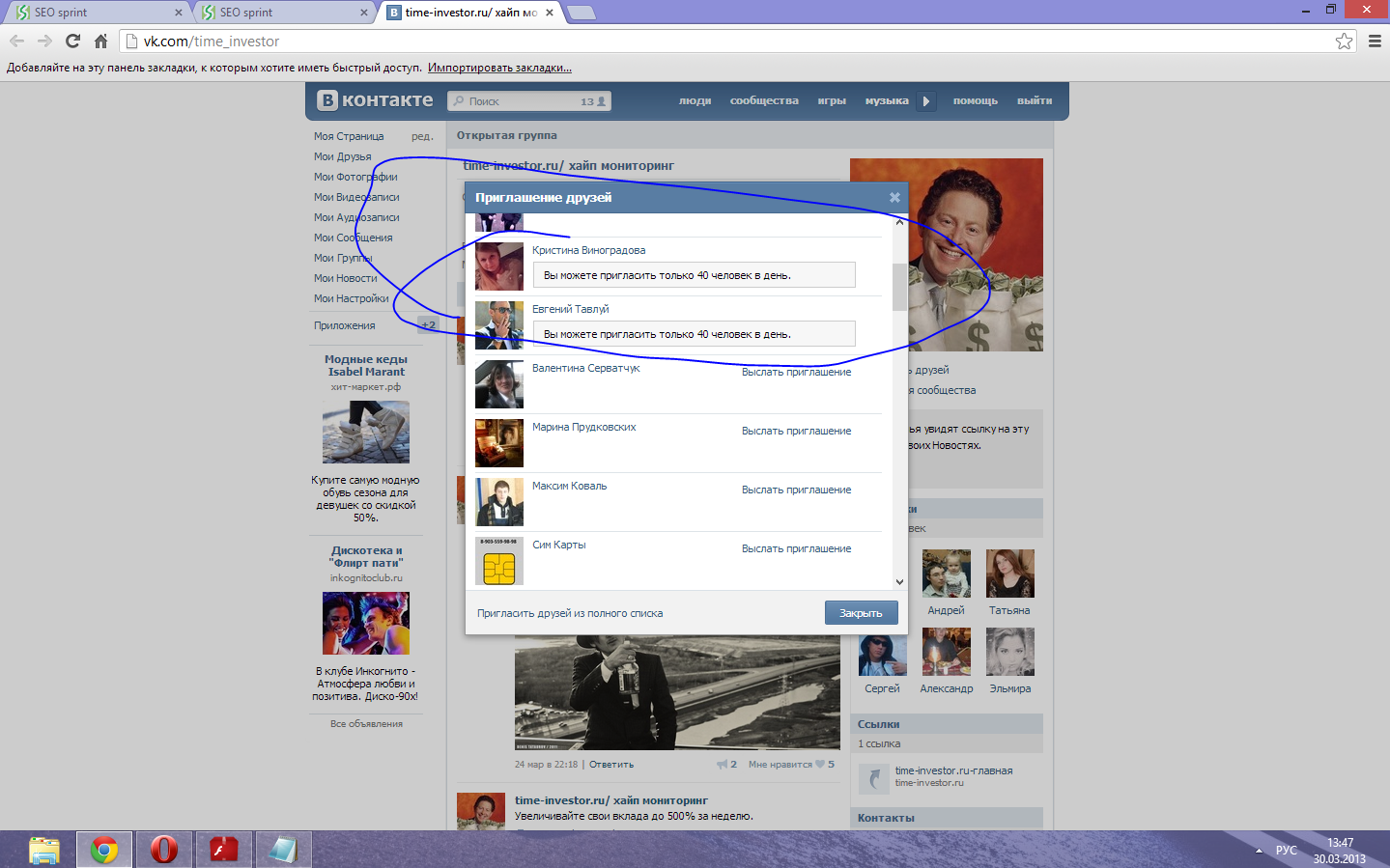Open Isabel Marant sneakers ad image
This screenshot has width=1390, height=868.
click(x=366, y=432)
